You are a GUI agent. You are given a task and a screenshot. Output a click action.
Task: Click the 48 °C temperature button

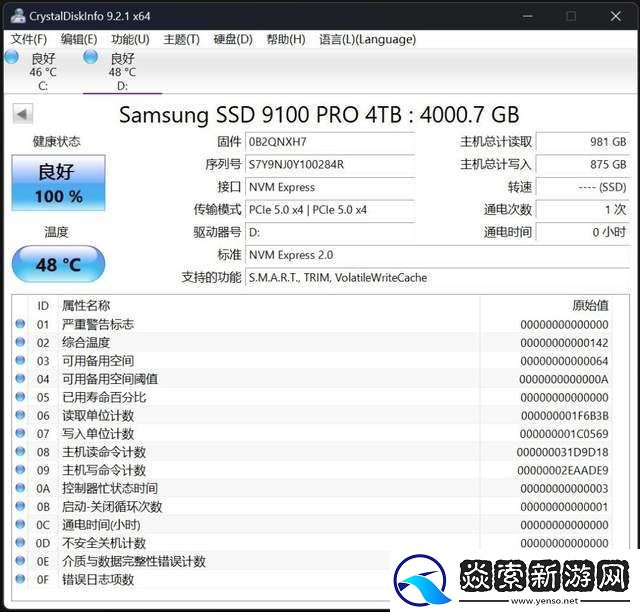tap(58, 264)
